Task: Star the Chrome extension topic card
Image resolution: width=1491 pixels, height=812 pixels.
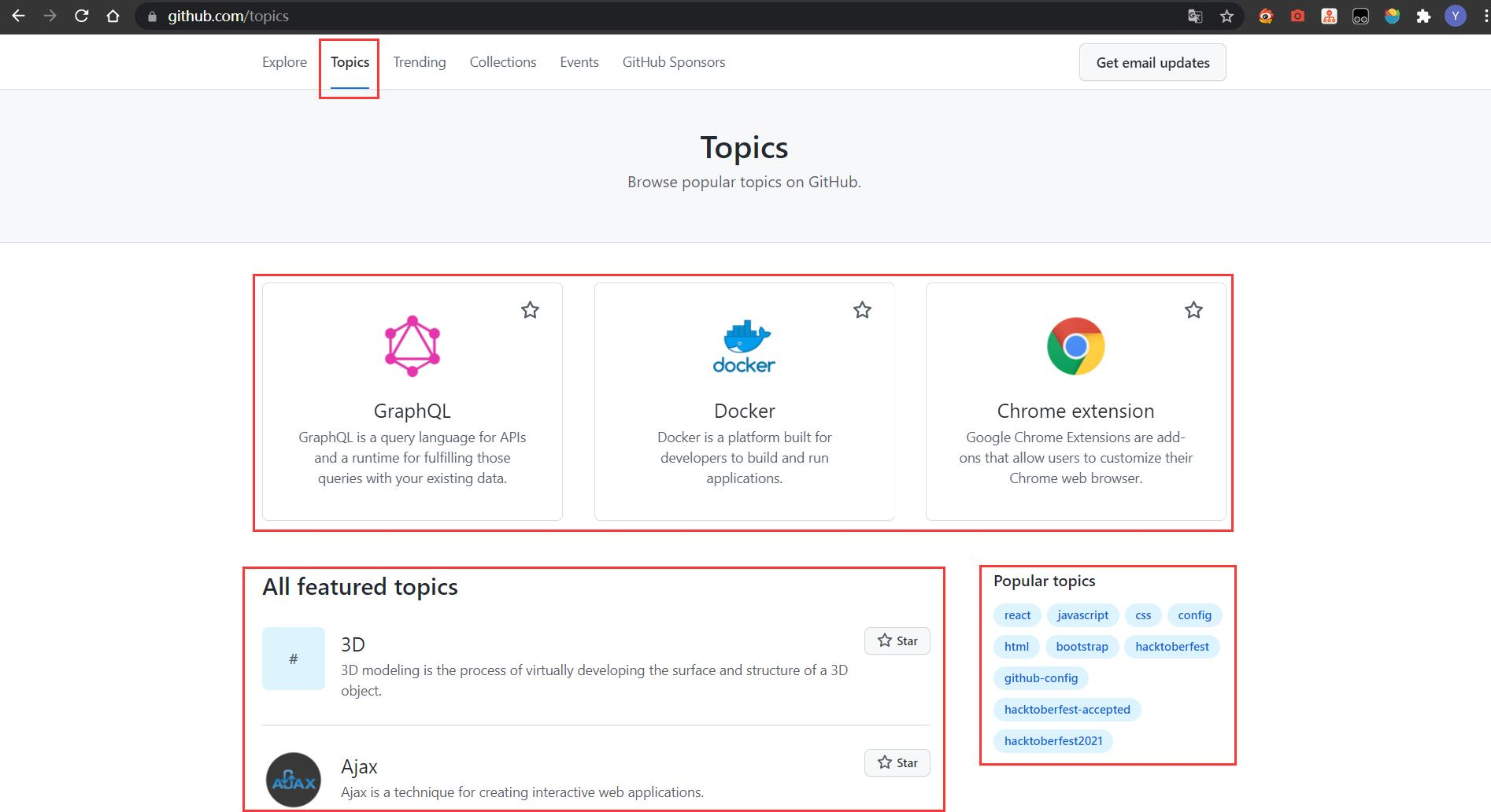Action: pos(1193,310)
